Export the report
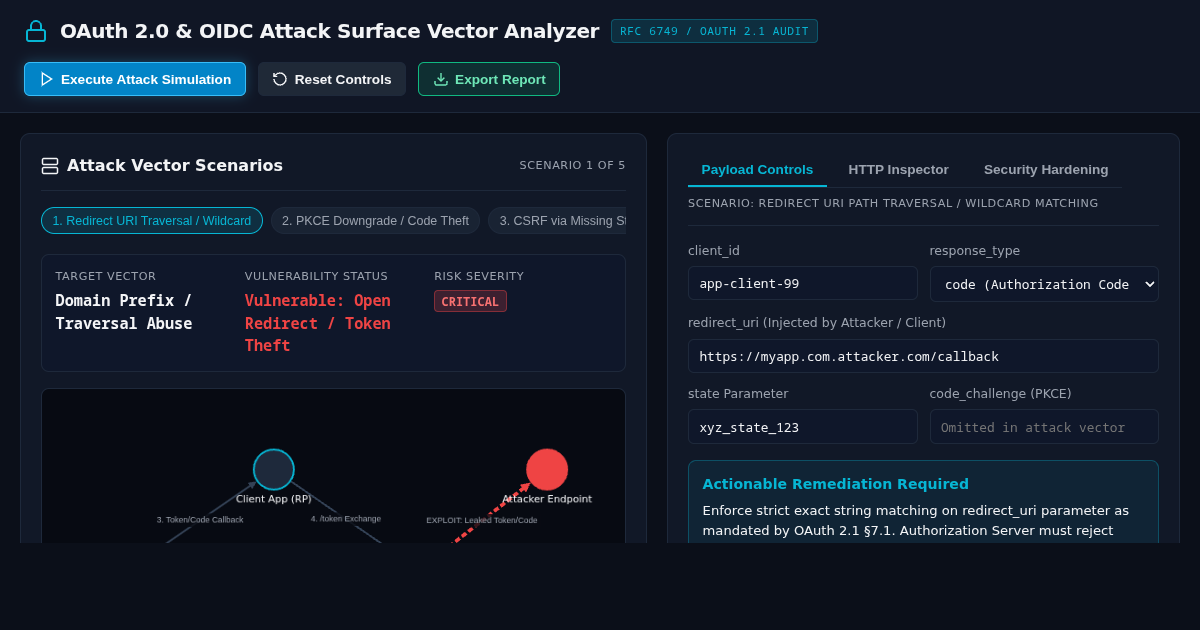The width and height of the screenshot is (1200, 630). pyautogui.click(x=489, y=79)
